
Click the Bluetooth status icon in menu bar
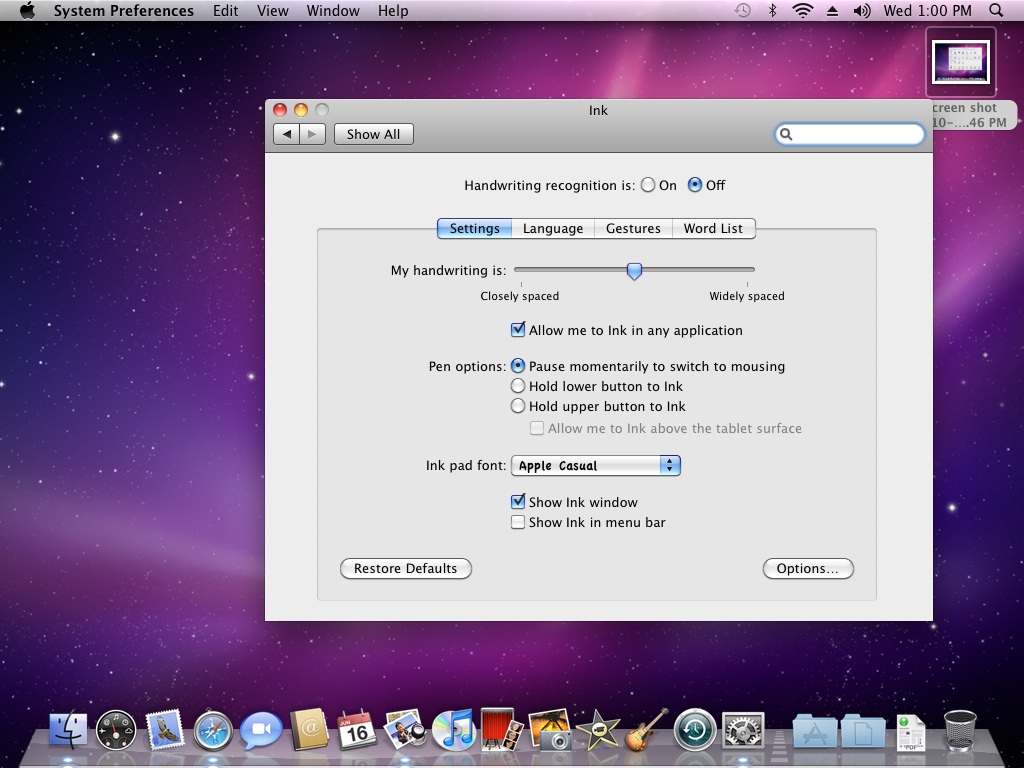772,10
